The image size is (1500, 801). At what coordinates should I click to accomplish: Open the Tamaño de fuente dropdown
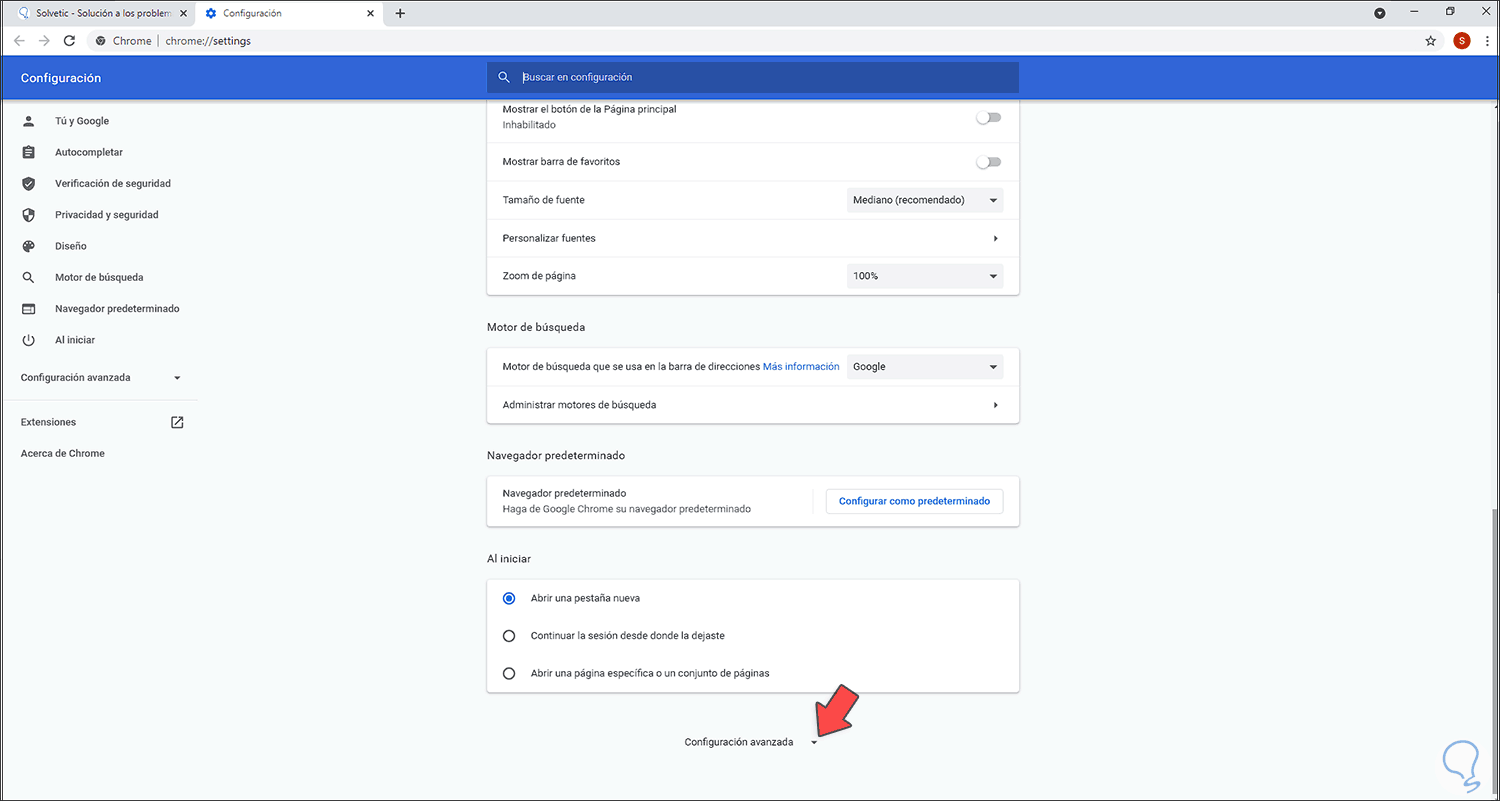pos(925,200)
